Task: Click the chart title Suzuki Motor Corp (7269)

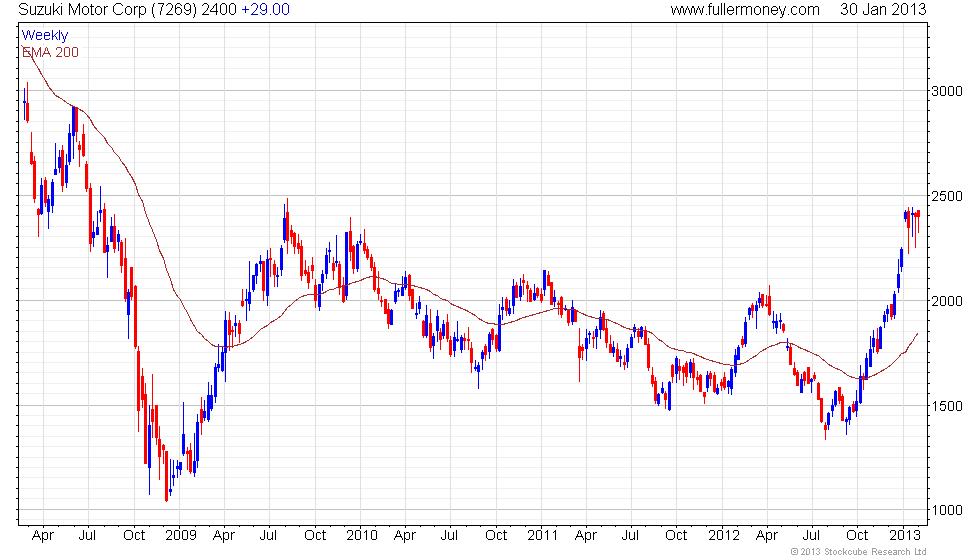Action: coord(108,10)
